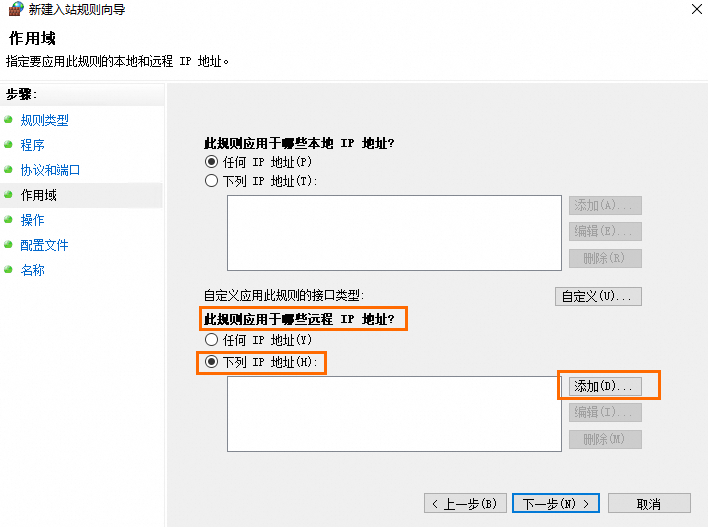Open the 规则类型 step in sidebar
This screenshot has width=708, height=527.
[x=45, y=120]
